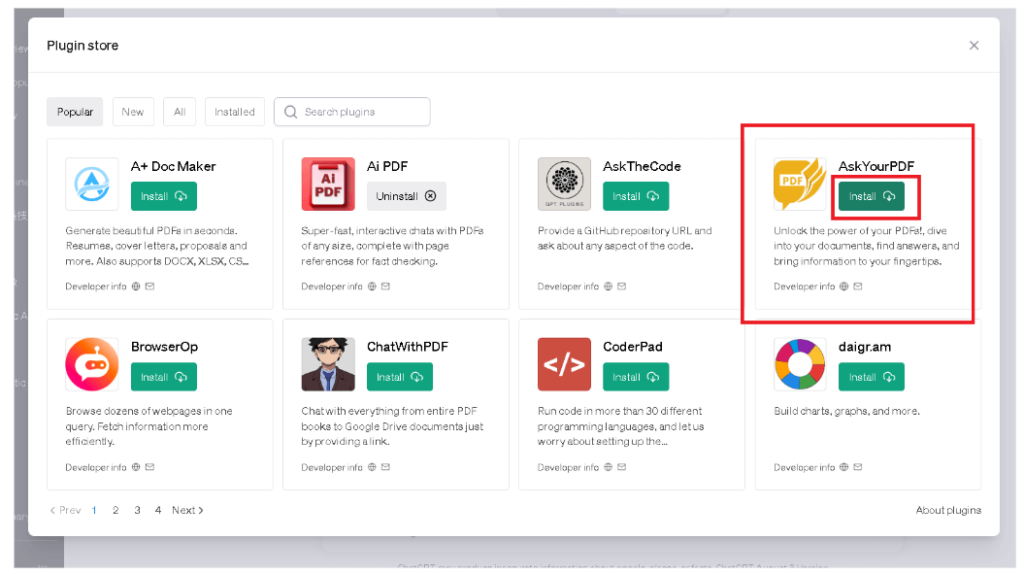1024x574 pixels.
Task: Click the daigr.am colorful ring logo
Action: [800, 364]
